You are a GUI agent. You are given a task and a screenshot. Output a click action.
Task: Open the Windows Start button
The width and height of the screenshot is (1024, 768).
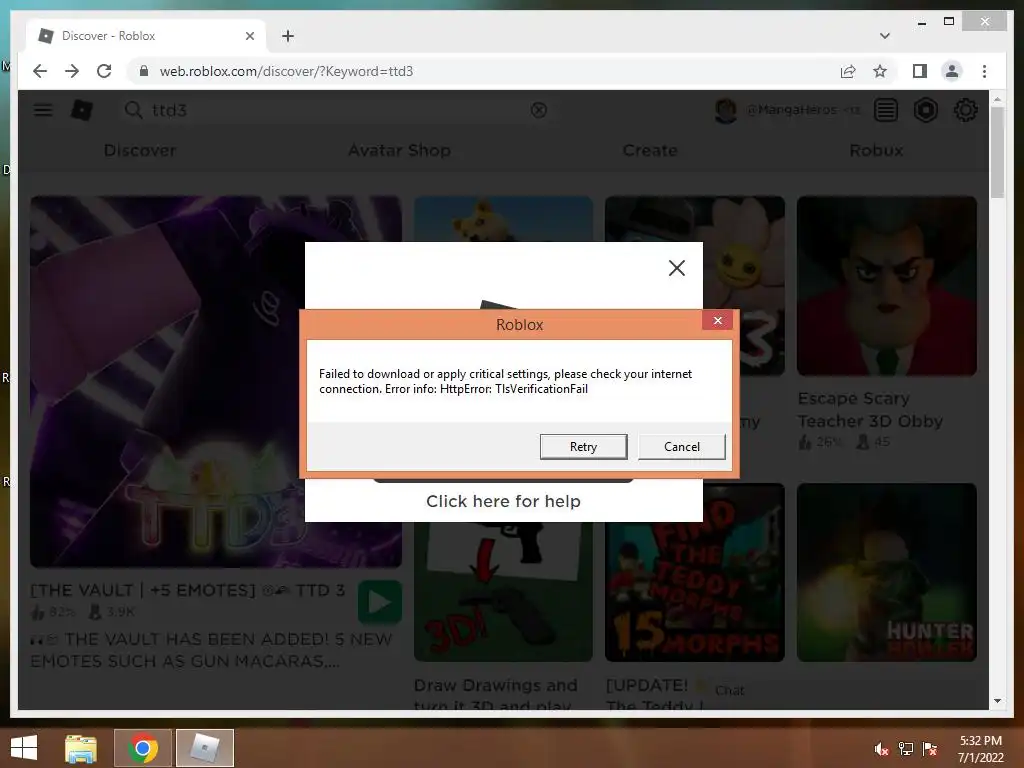coord(24,748)
